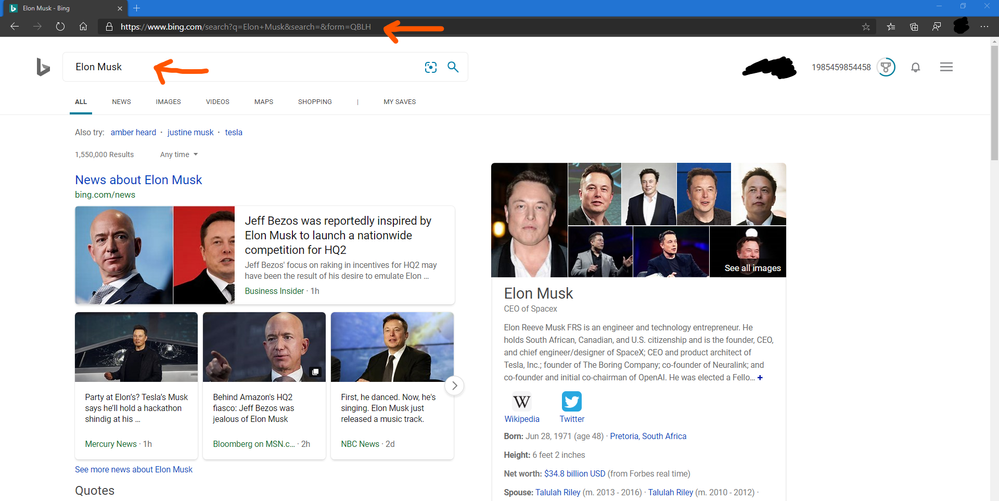Try the amber heard suggestion
Screen dimensions: 999x501
(x=133, y=133)
